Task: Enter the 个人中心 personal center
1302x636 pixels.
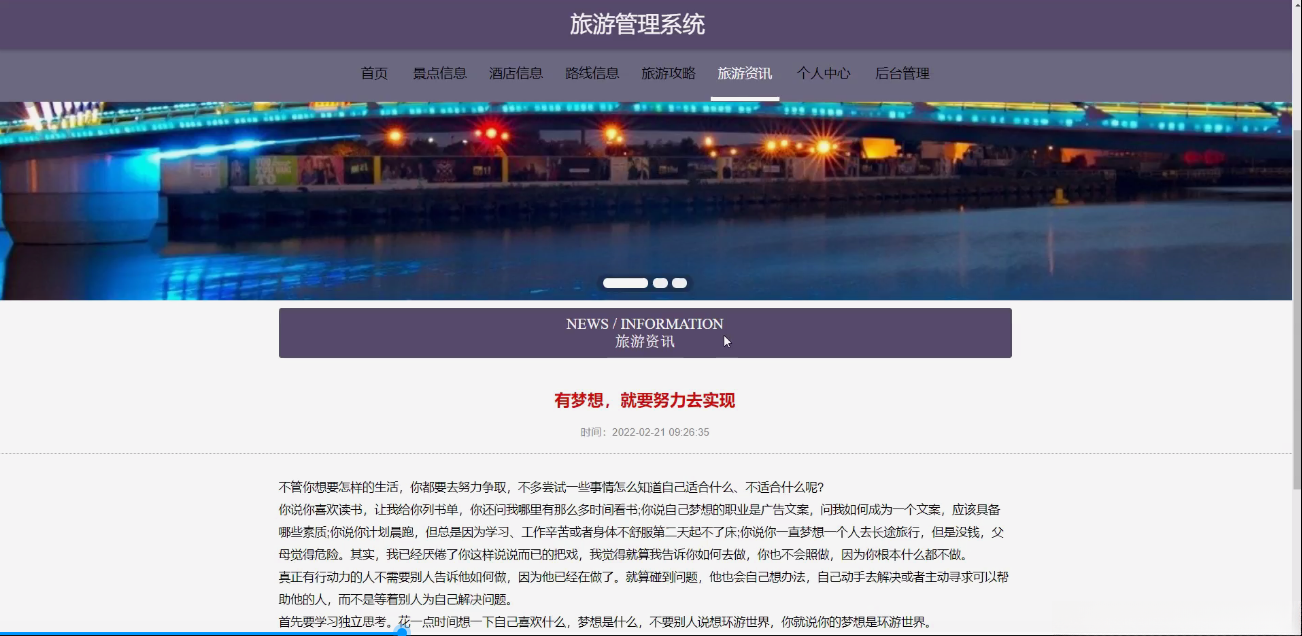Action: [823, 73]
